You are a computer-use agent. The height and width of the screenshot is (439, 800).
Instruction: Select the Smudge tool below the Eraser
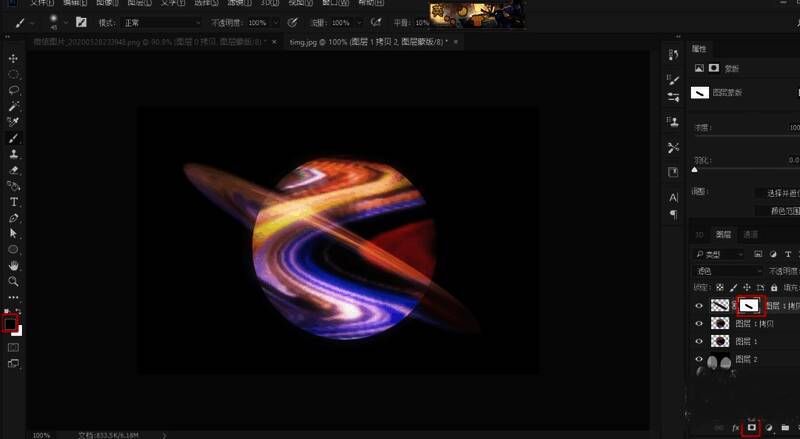point(13,186)
